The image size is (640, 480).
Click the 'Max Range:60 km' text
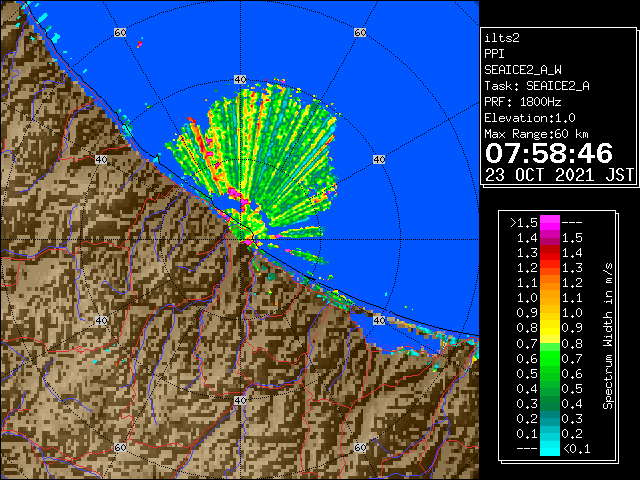(536, 134)
